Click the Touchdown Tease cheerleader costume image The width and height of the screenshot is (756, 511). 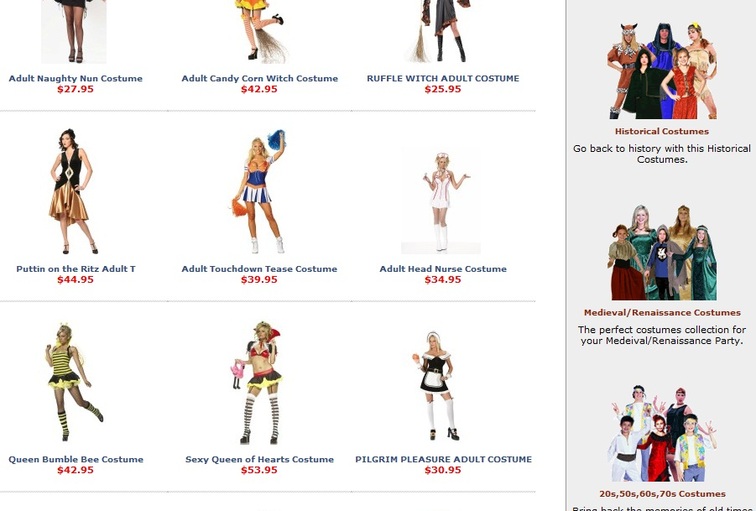[x=258, y=191]
